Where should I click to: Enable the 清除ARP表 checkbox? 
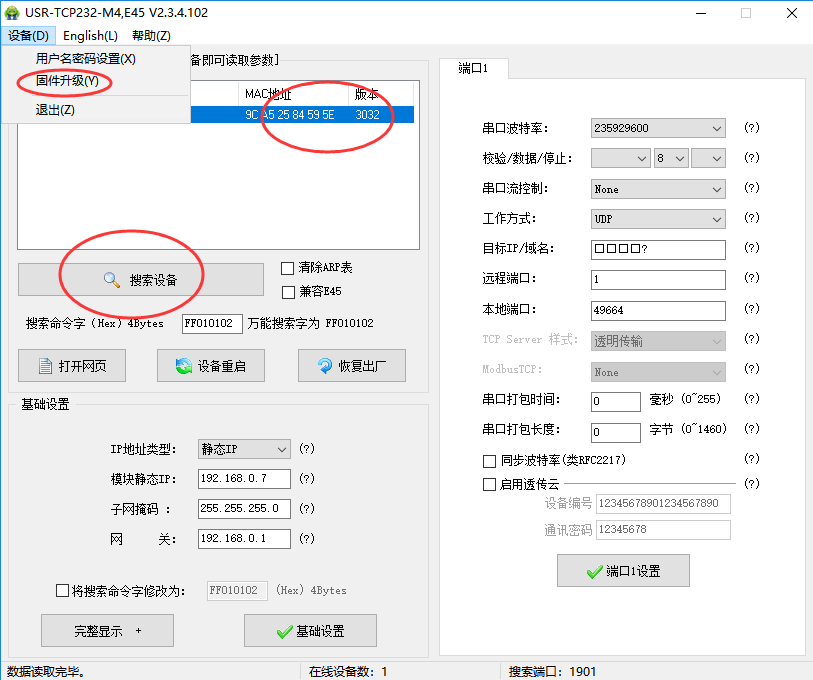click(x=288, y=268)
